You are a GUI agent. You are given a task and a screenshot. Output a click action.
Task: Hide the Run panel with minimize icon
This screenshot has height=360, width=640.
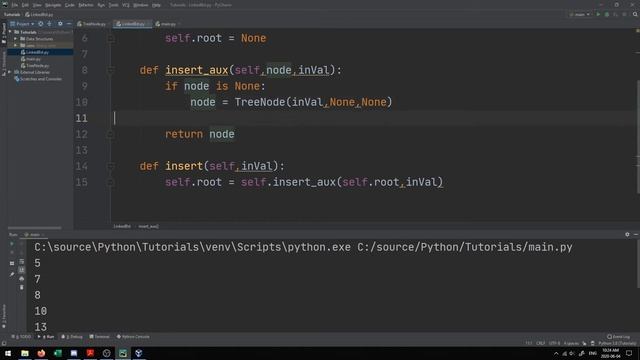pos(636,235)
